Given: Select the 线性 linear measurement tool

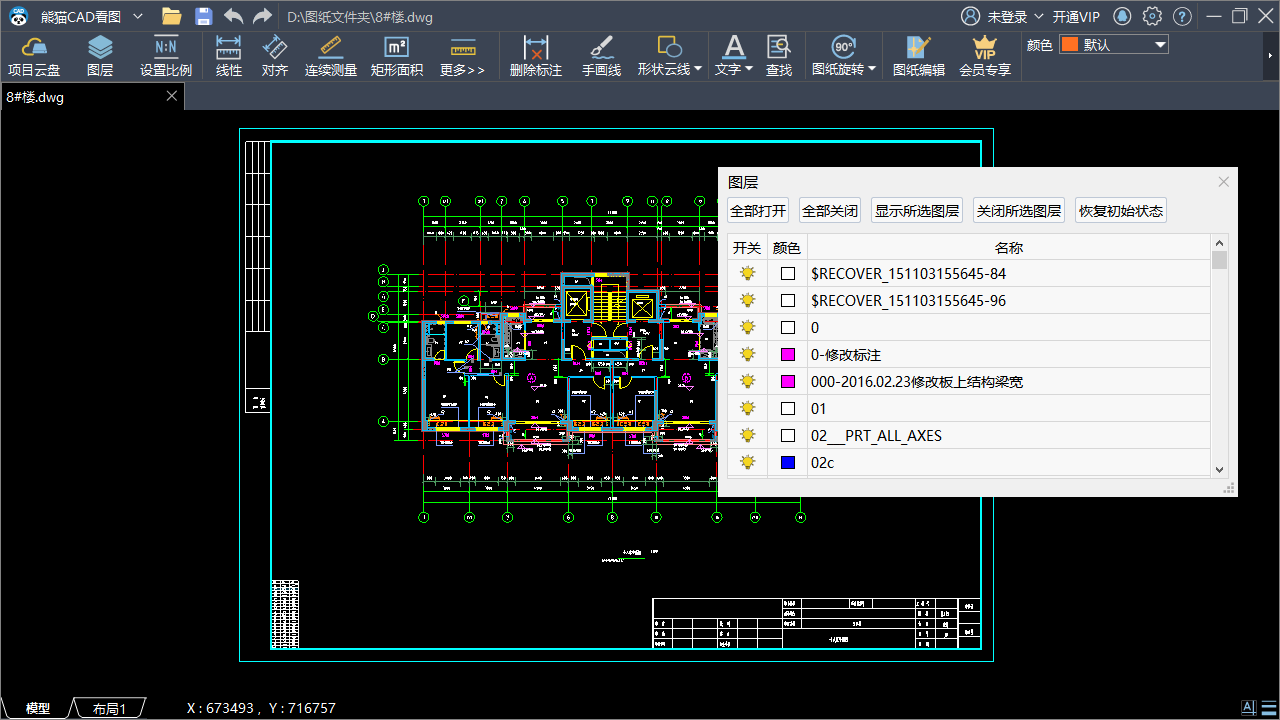Looking at the screenshot, I should (x=229, y=56).
